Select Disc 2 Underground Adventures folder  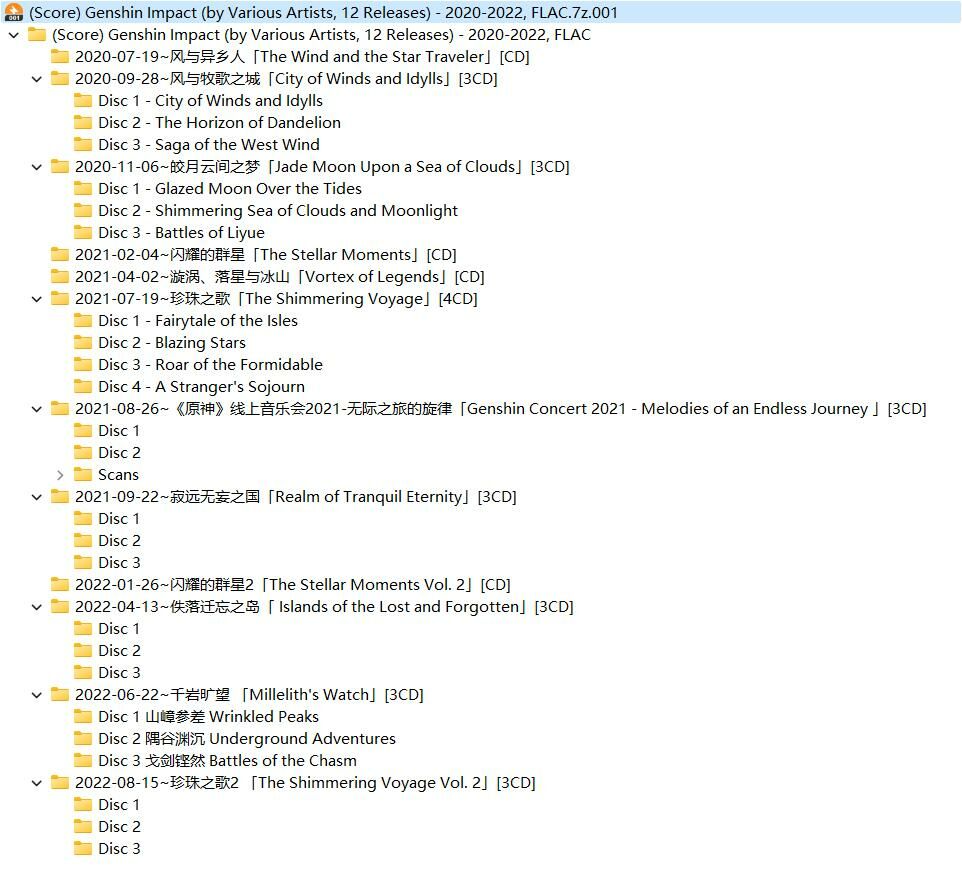[246, 739]
